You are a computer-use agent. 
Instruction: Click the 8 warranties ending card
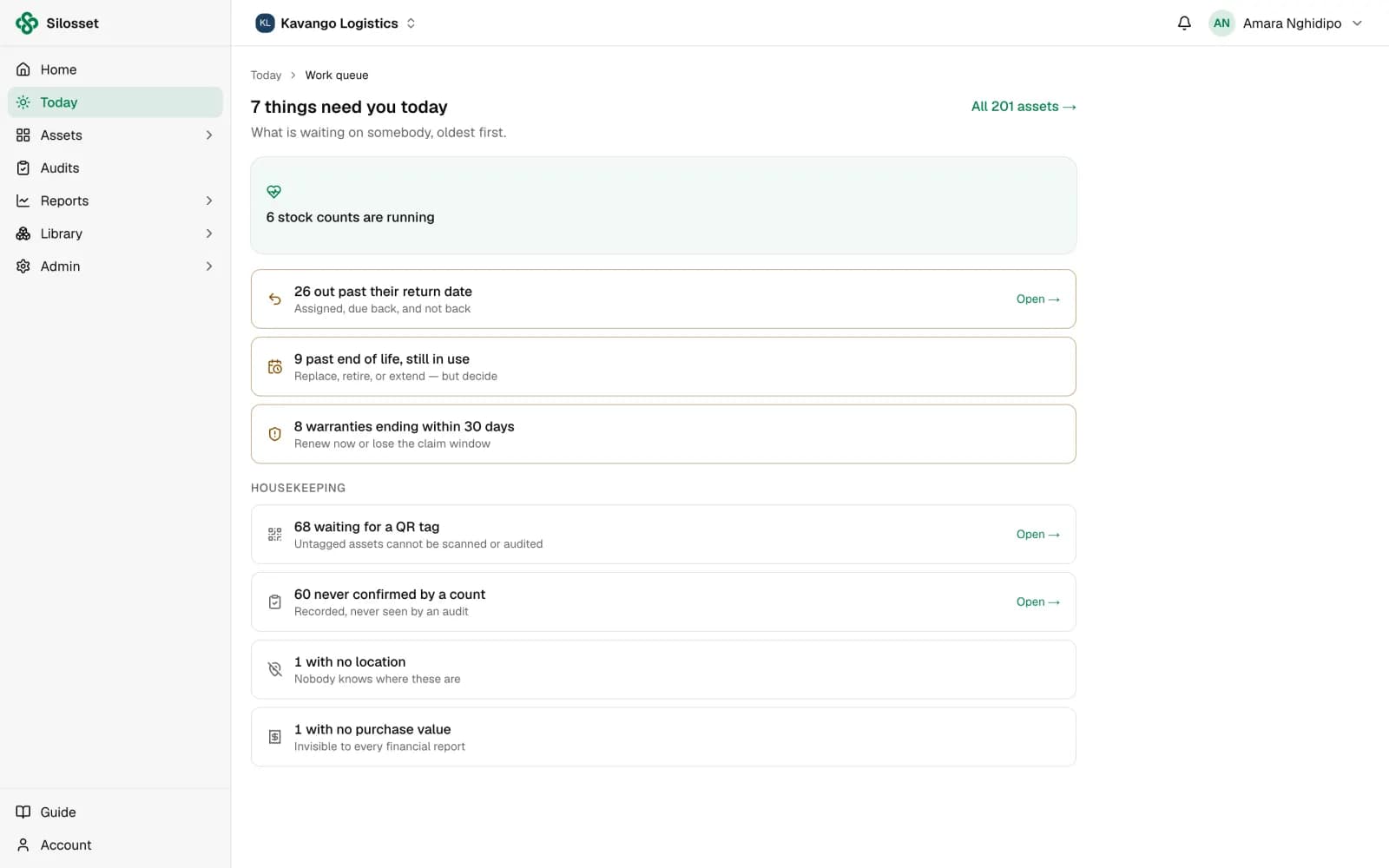pos(663,434)
